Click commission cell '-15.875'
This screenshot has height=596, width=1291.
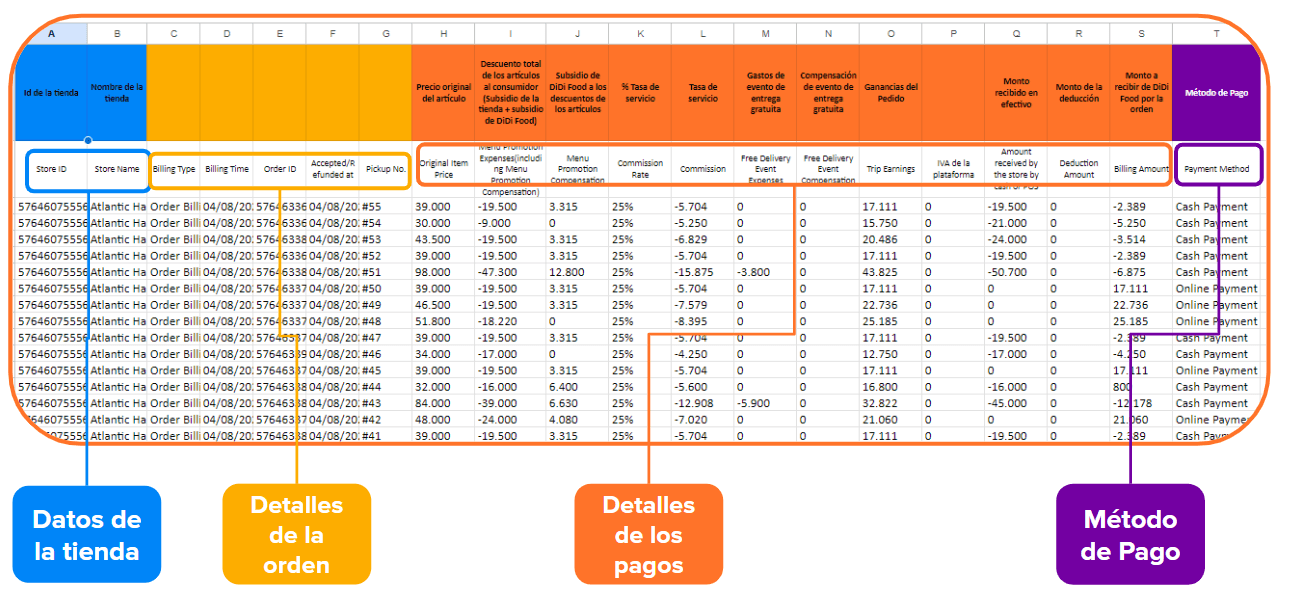[702, 272]
